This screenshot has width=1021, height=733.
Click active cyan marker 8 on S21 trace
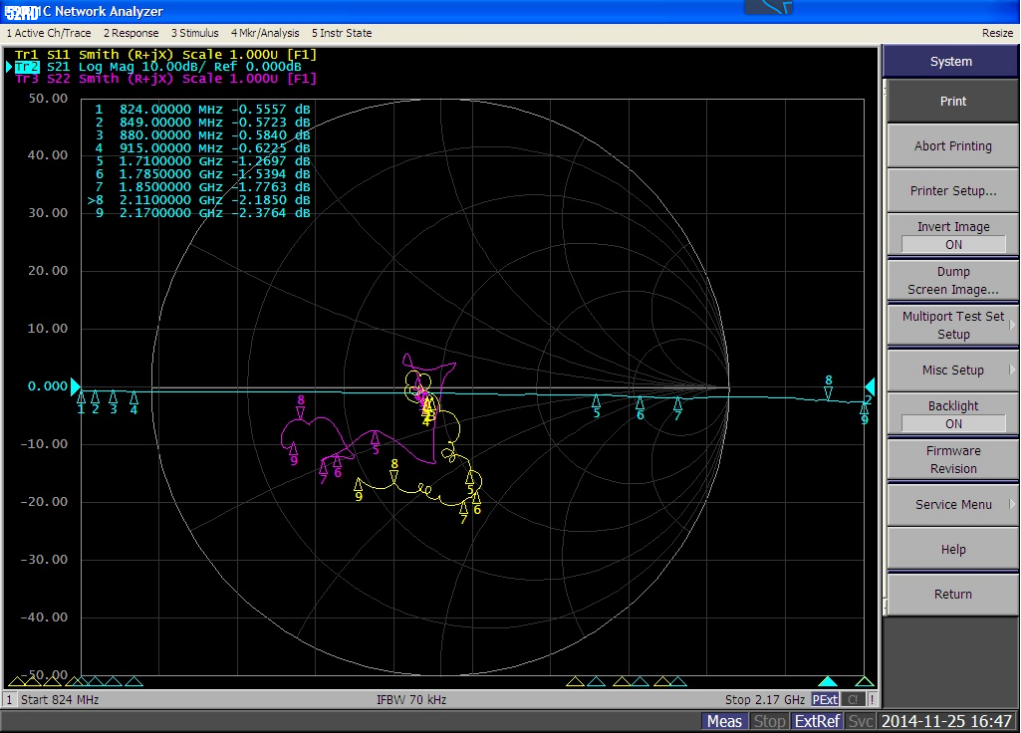click(828, 387)
